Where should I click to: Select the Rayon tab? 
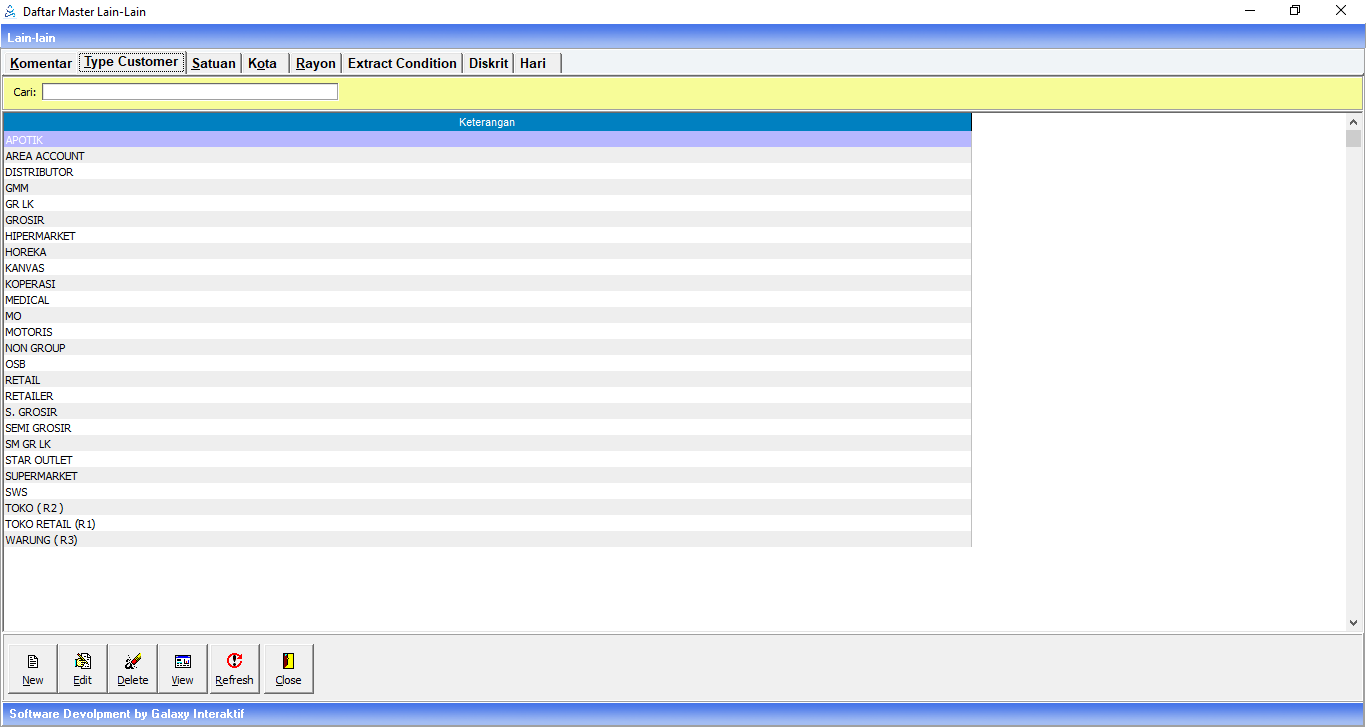tap(316, 63)
